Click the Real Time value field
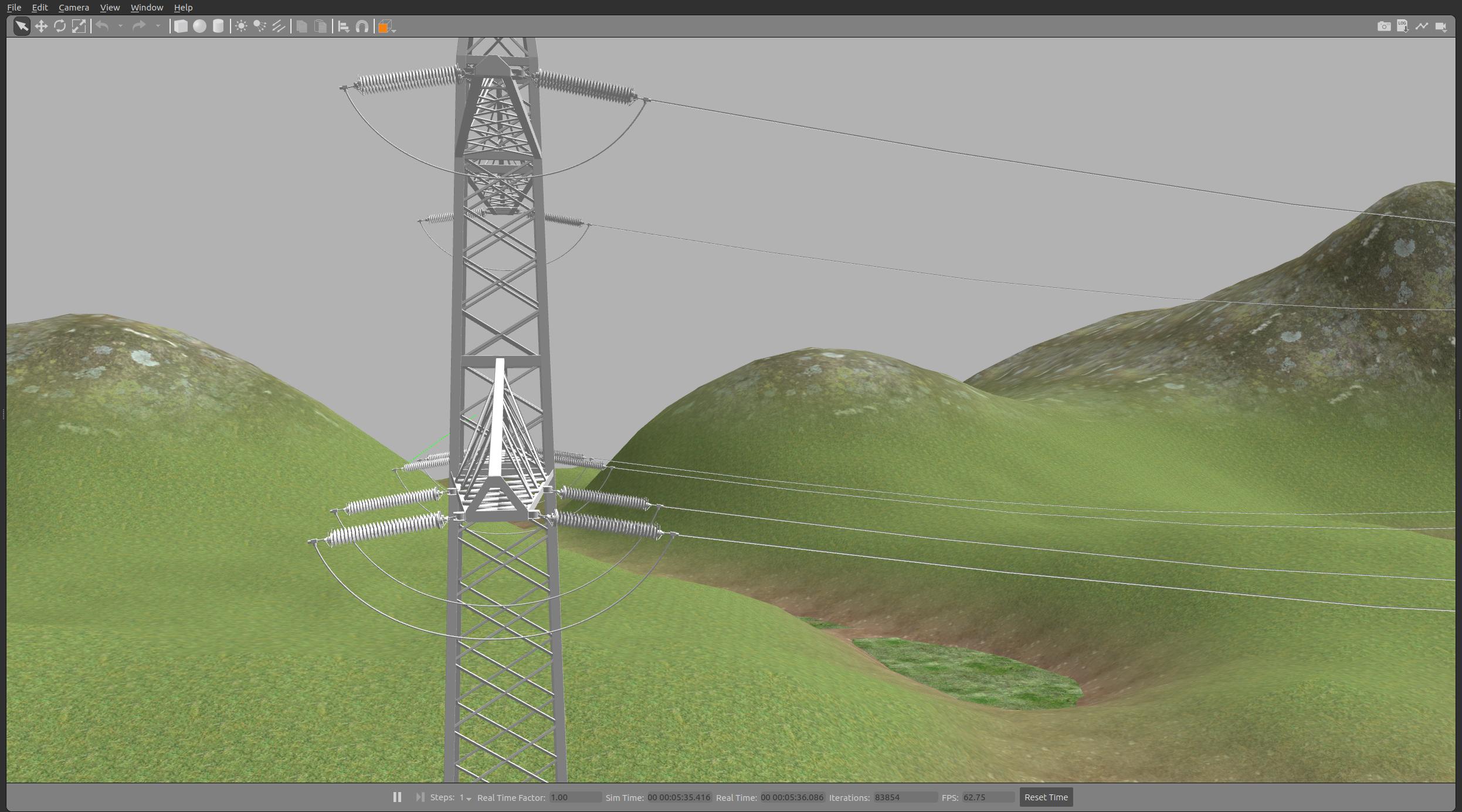The width and height of the screenshot is (1462, 812). click(x=792, y=797)
